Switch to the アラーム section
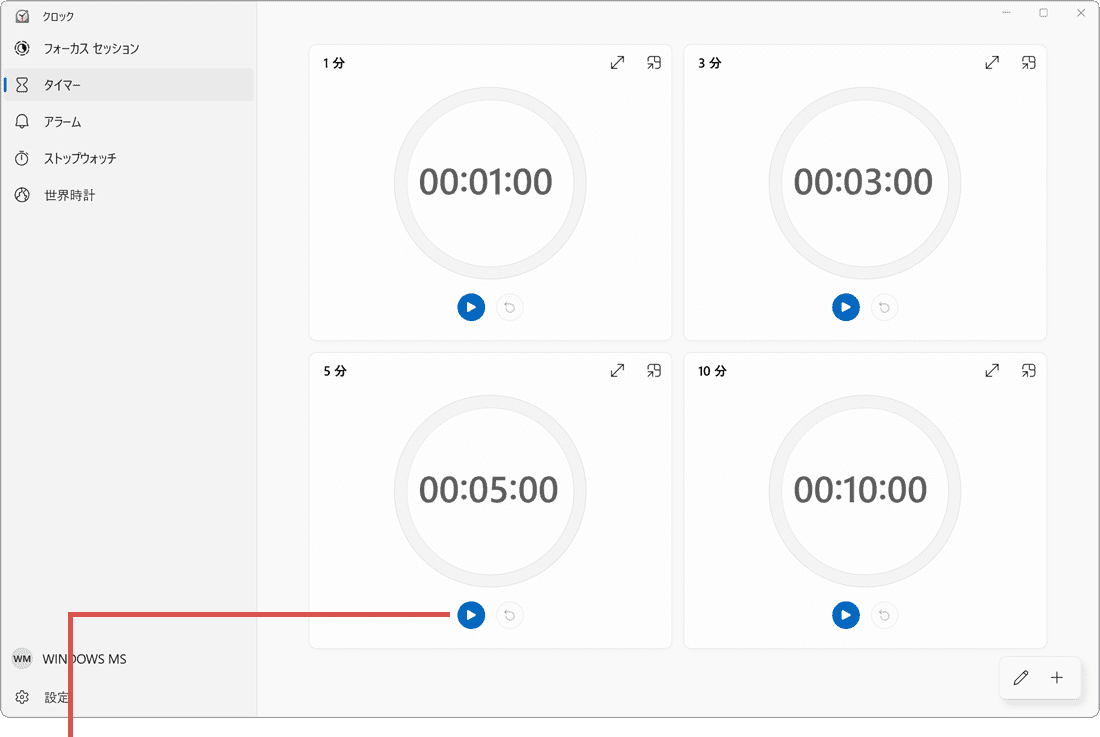This screenshot has height=737, width=1100. (62, 122)
